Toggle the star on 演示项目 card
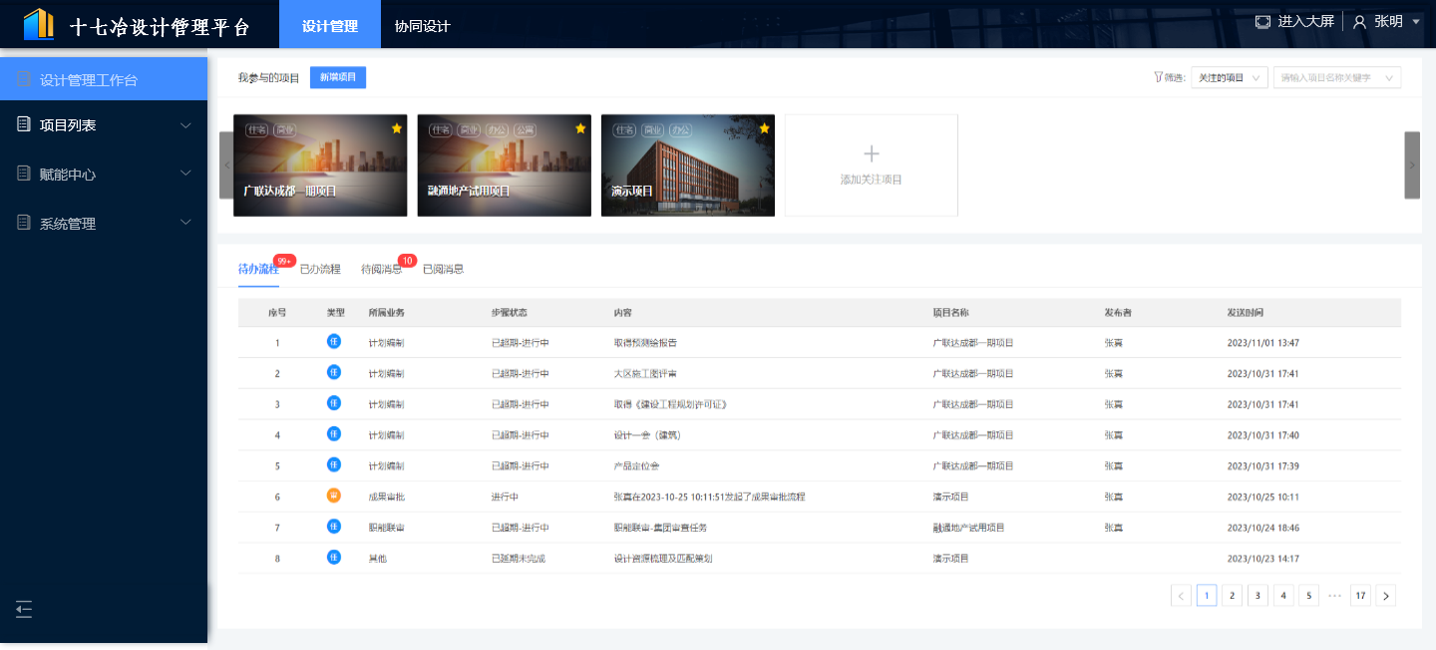 pos(764,128)
